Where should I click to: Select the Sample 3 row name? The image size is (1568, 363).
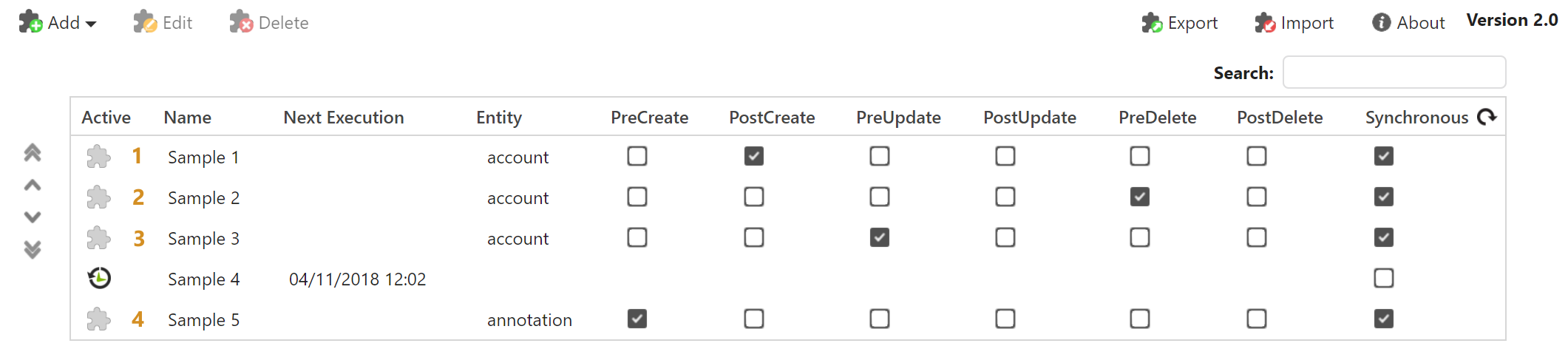pos(203,239)
